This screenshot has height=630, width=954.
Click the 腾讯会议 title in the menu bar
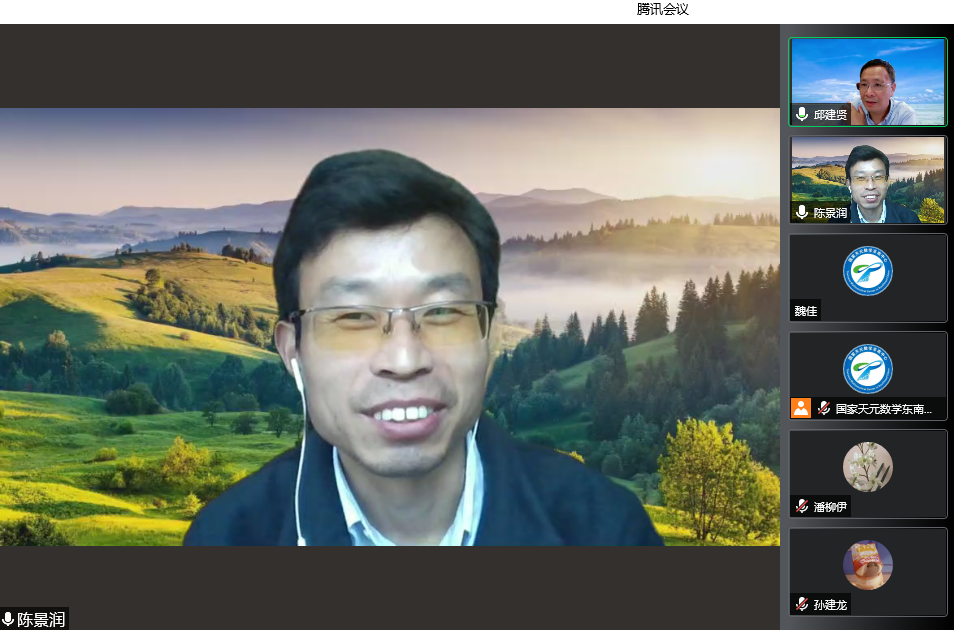663,10
